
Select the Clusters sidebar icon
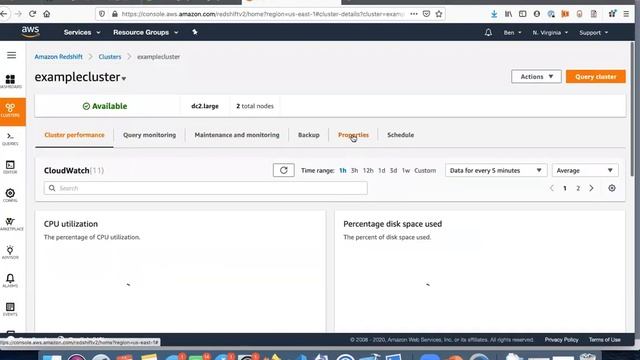(x=11, y=111)
